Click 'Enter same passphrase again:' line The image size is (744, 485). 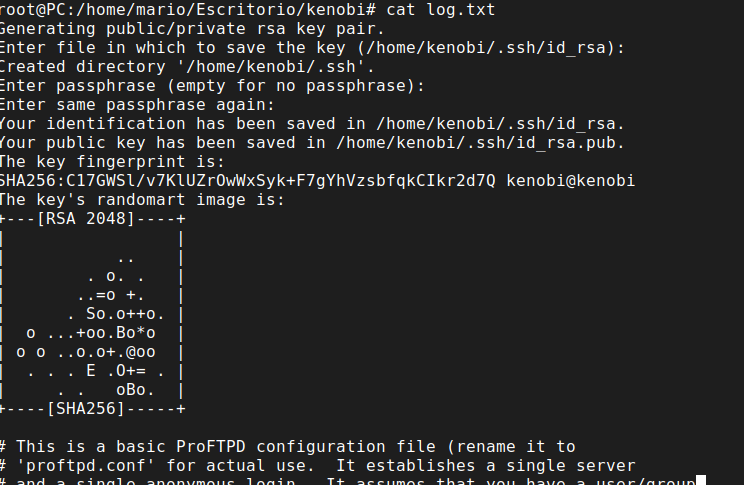137,105
